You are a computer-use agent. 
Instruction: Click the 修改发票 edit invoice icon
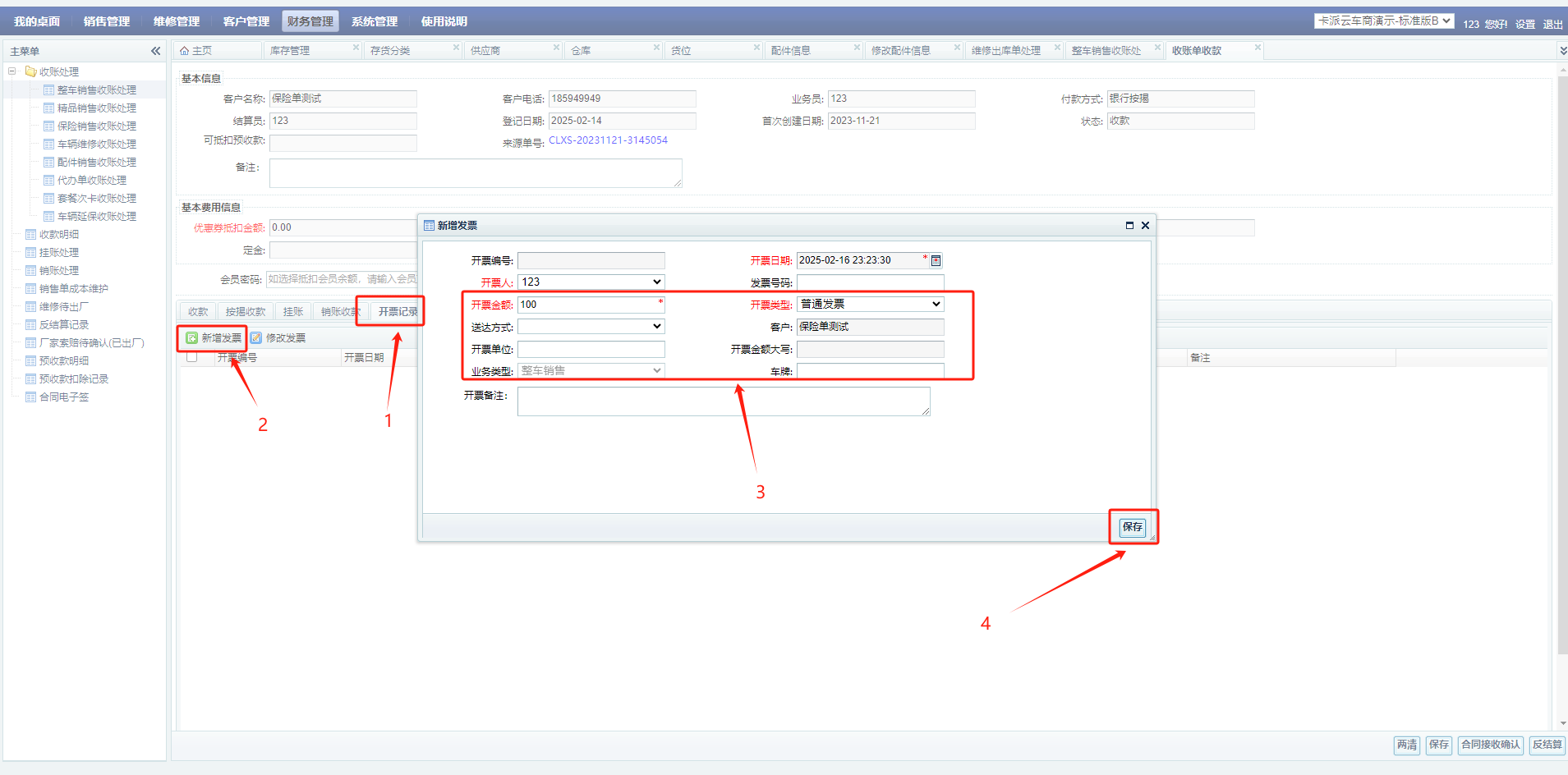pyautogui.click(x=256, y=337)
